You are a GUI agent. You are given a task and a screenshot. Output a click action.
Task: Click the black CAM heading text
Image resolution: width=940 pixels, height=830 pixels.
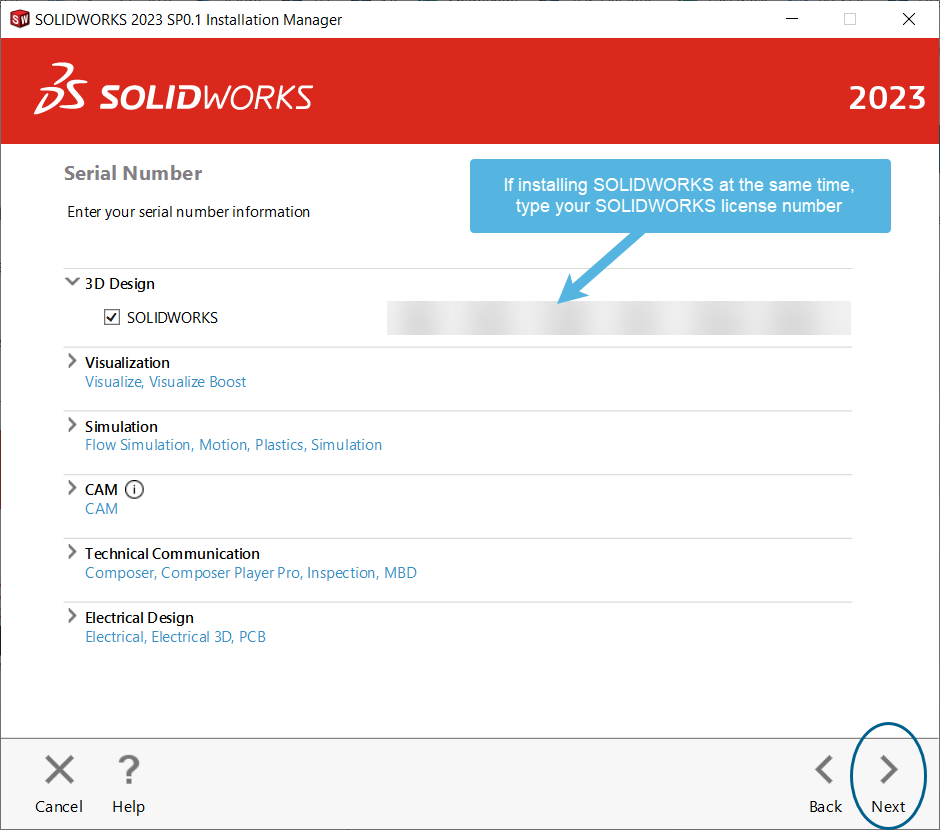coord(101,490)
